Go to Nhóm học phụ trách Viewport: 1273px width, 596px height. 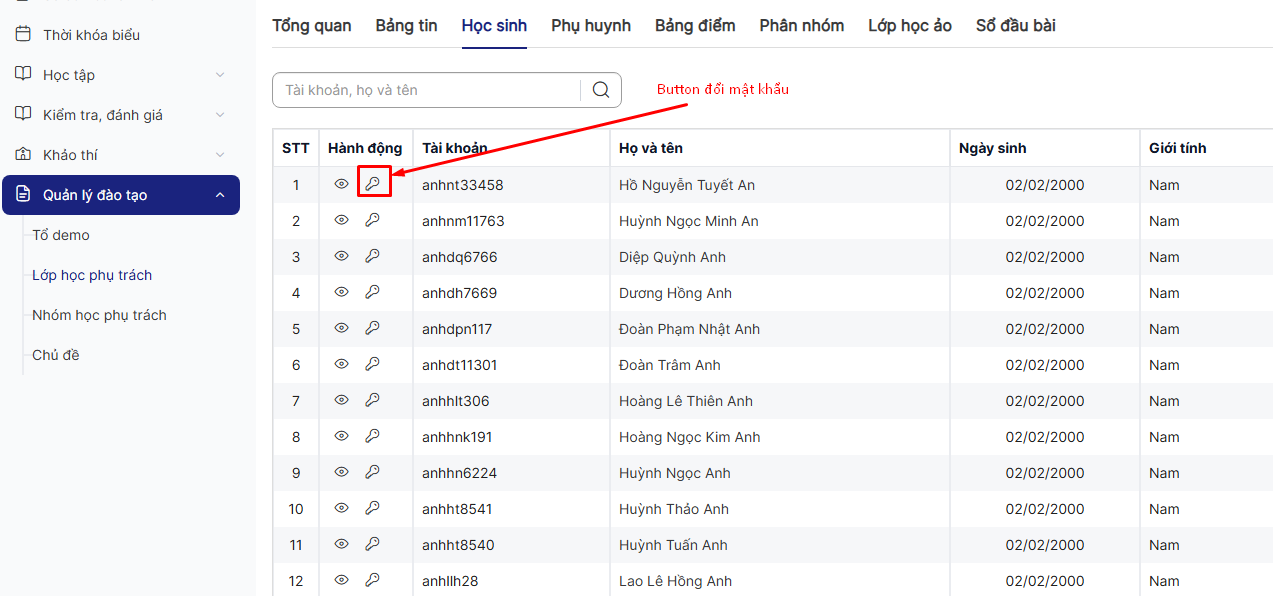(99, 315)
